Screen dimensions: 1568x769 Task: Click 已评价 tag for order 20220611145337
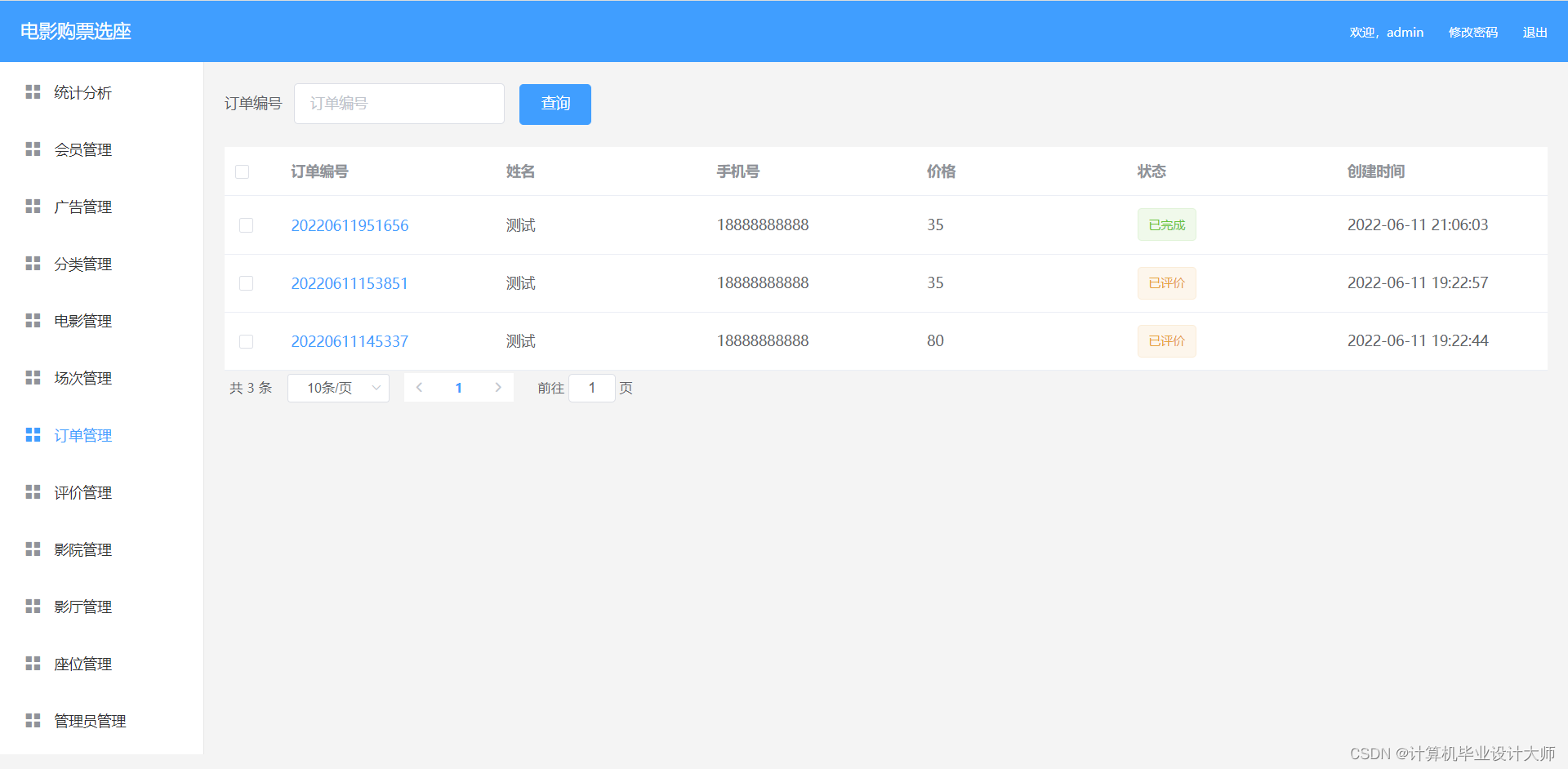click(1167, 341)
